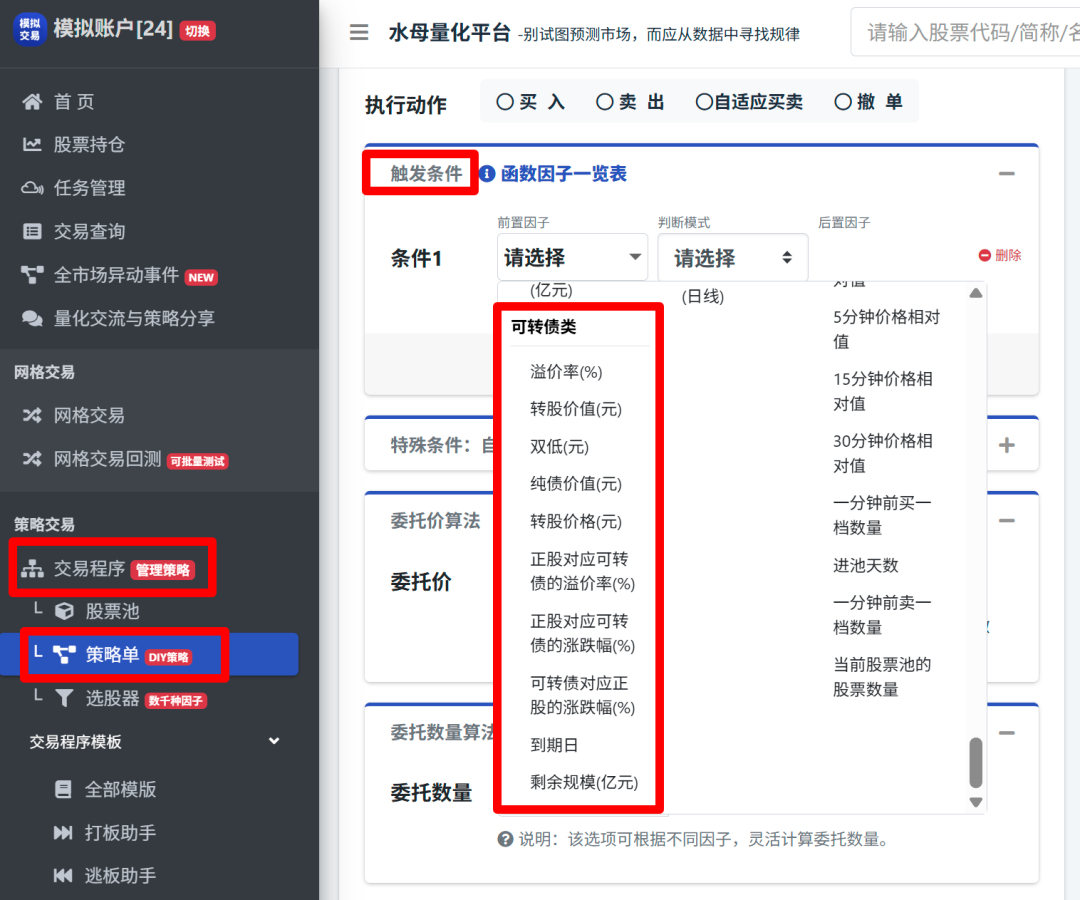Click the chat bubbles icon for 量化交流与策略分享
This screenshot has height=900, width=1080.
point(33,318)
